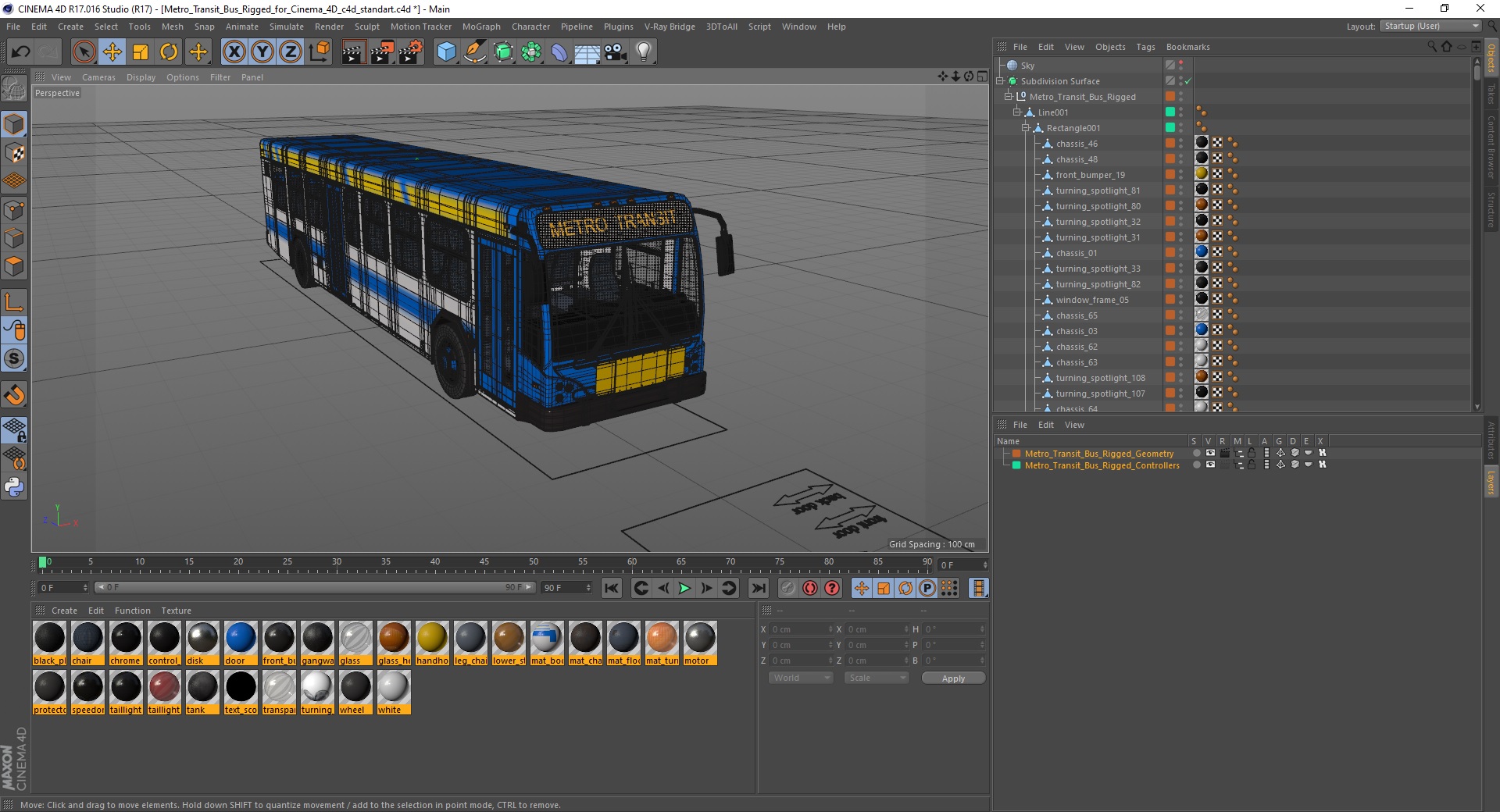Click timeline frame 45 marker
The image size is (1500, 812).
(484, 564)
